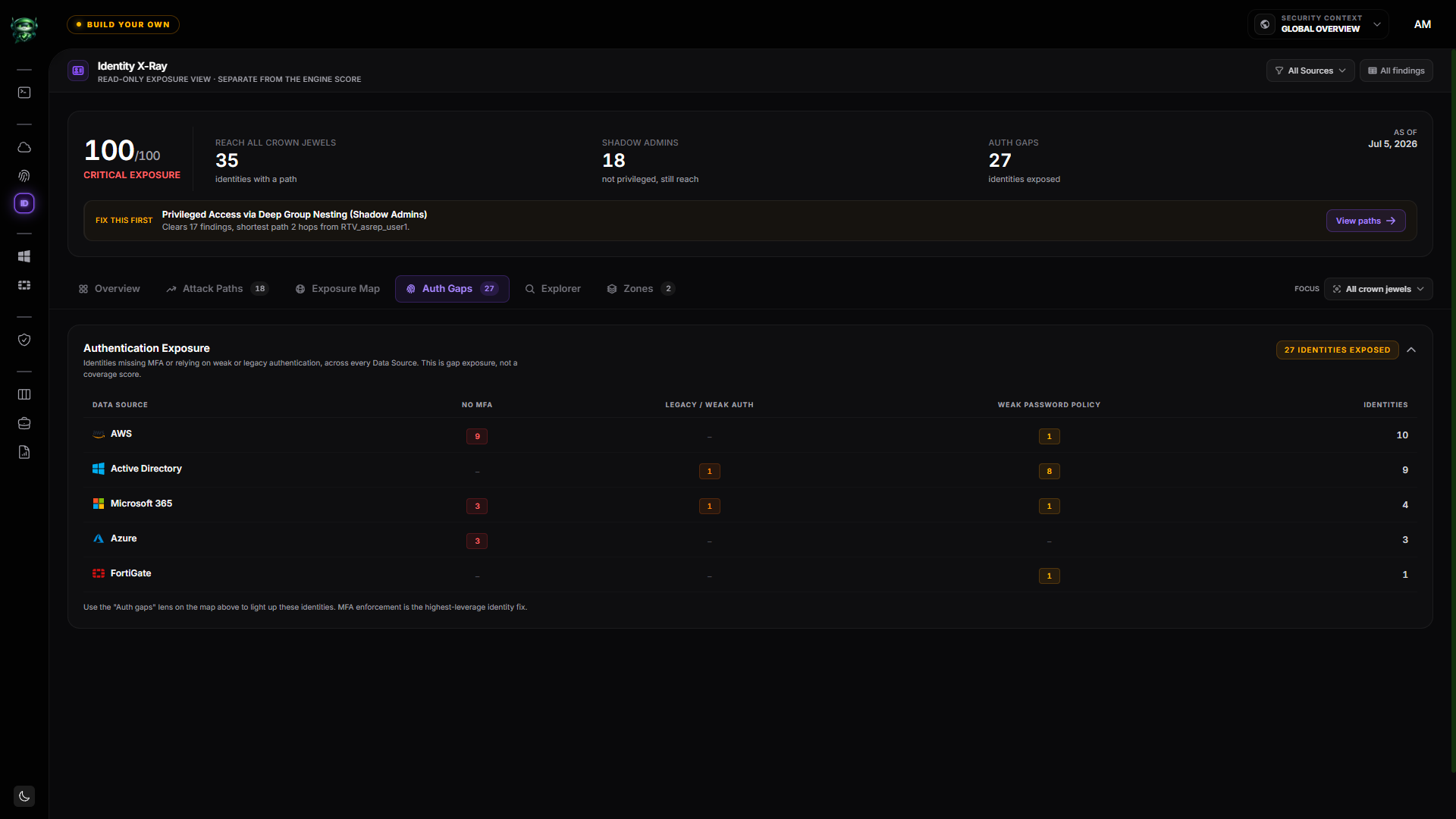The image size is (1456, 819).
Task: Select the Active Directory data source row
Action: point(750,469)
